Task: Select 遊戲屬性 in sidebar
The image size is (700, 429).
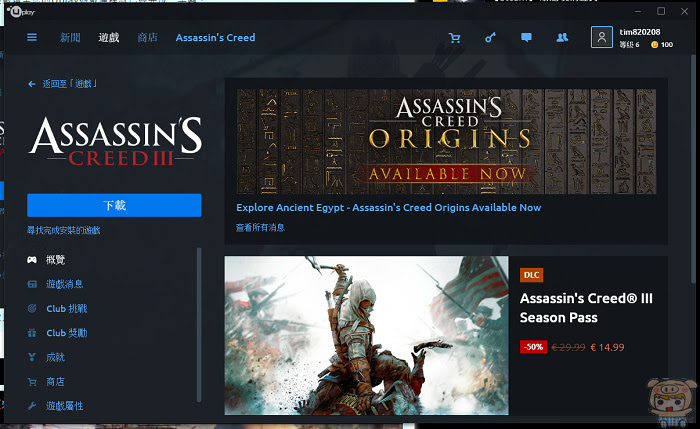Action: (x=65, y=406)
